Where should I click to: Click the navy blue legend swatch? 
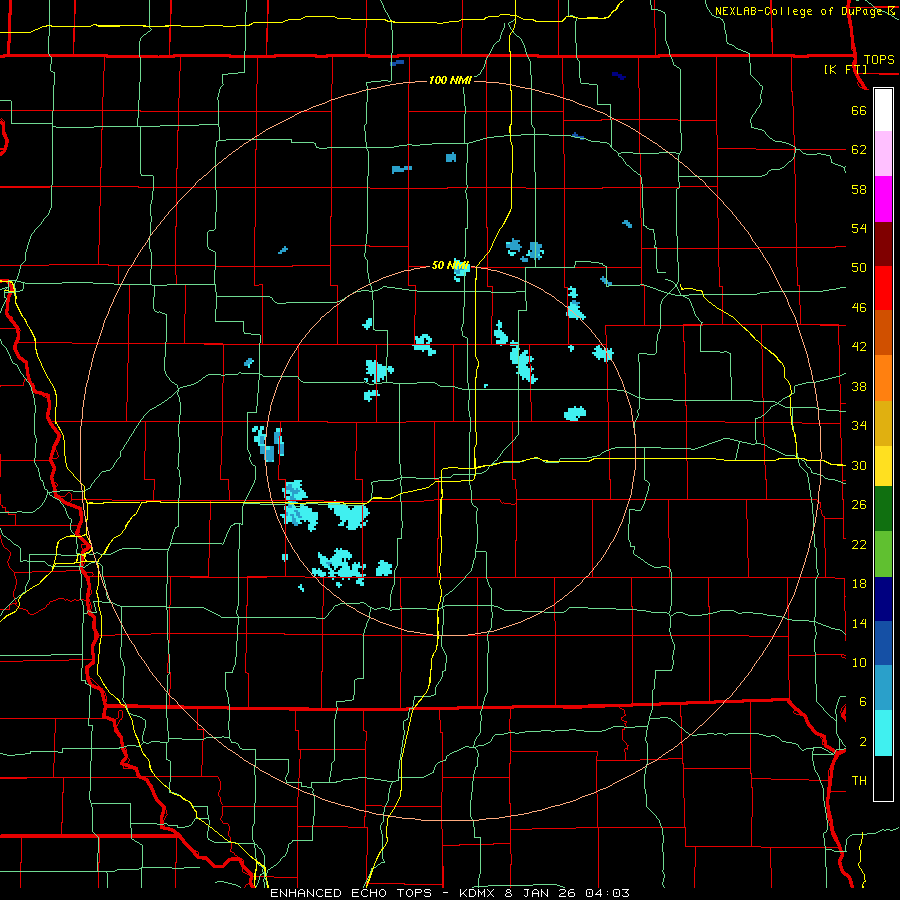click(x=883, y=599)
